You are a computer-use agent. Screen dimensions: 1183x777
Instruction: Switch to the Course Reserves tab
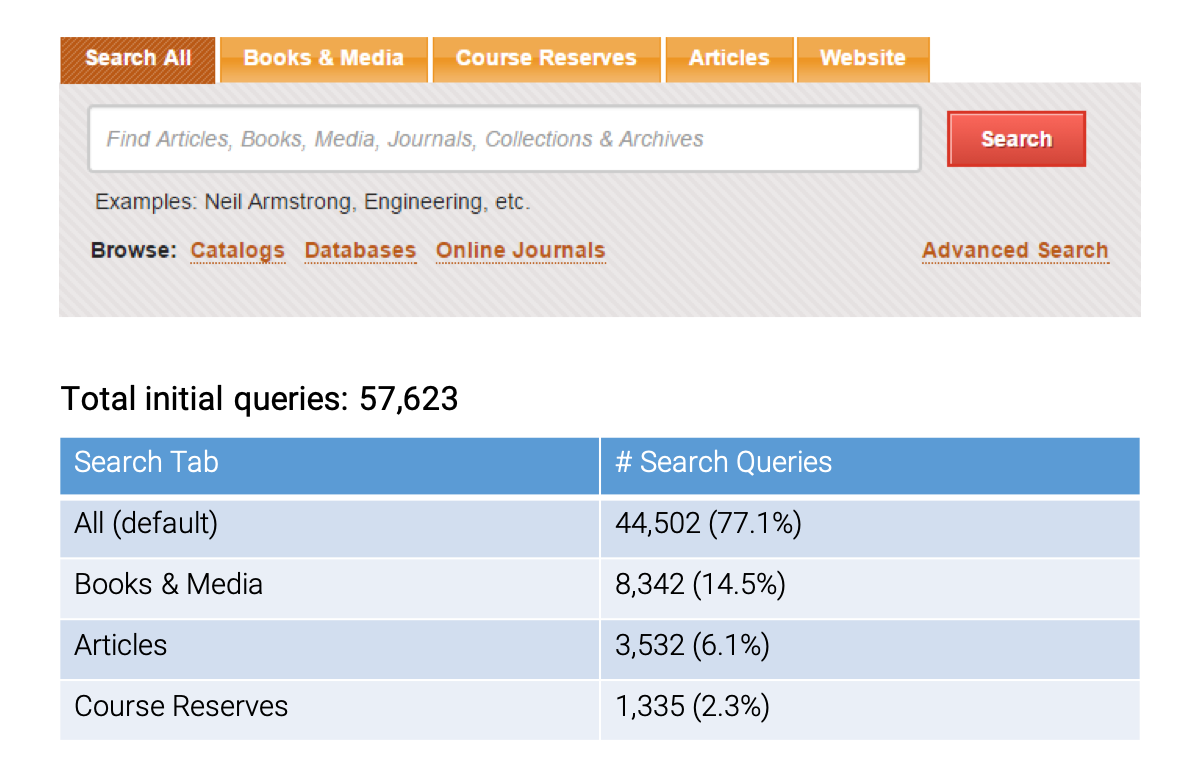click(x=546, y=59)
